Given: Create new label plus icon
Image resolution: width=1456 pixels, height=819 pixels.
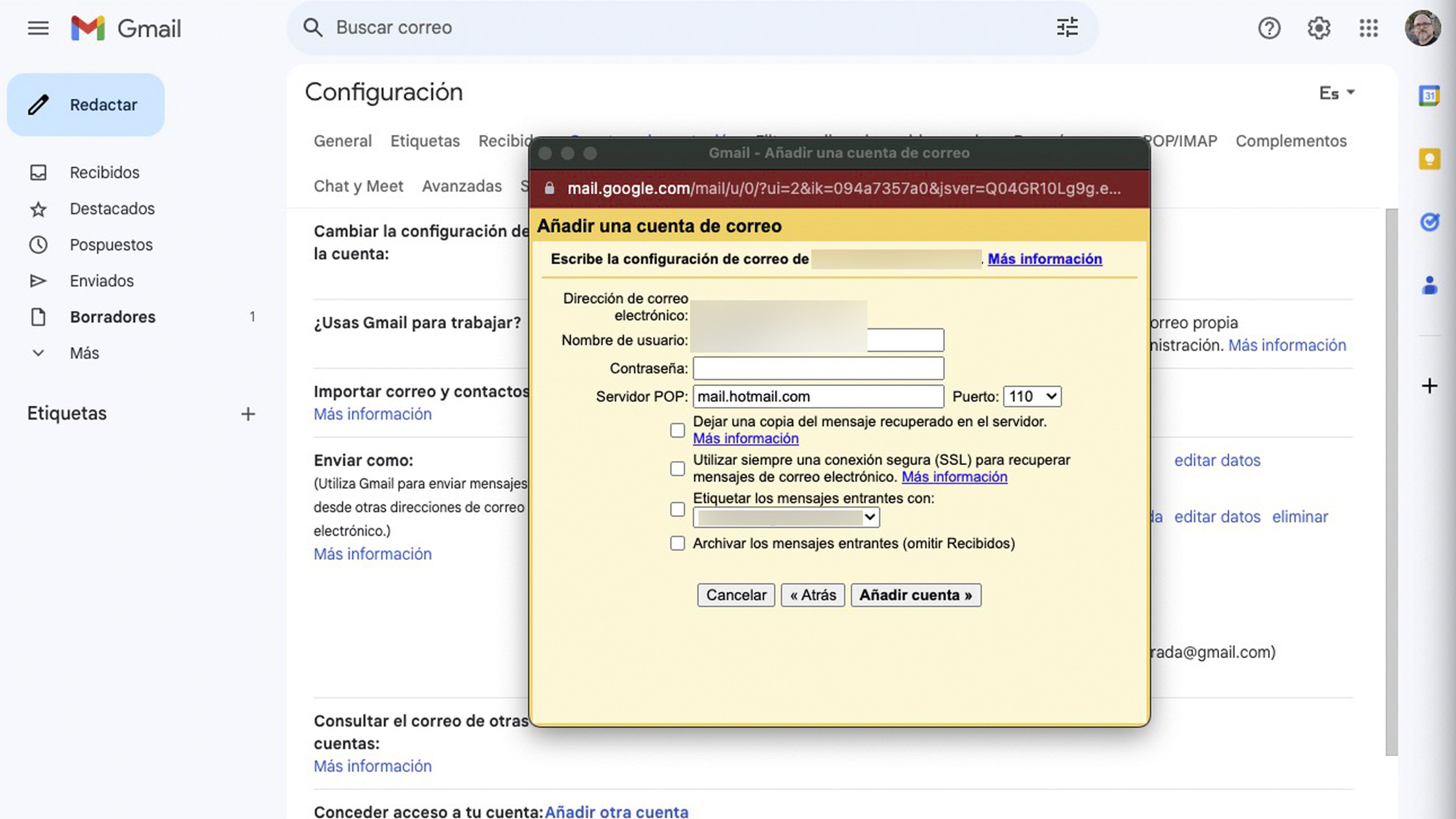Looking at the screenshot, I should (248, 414).
